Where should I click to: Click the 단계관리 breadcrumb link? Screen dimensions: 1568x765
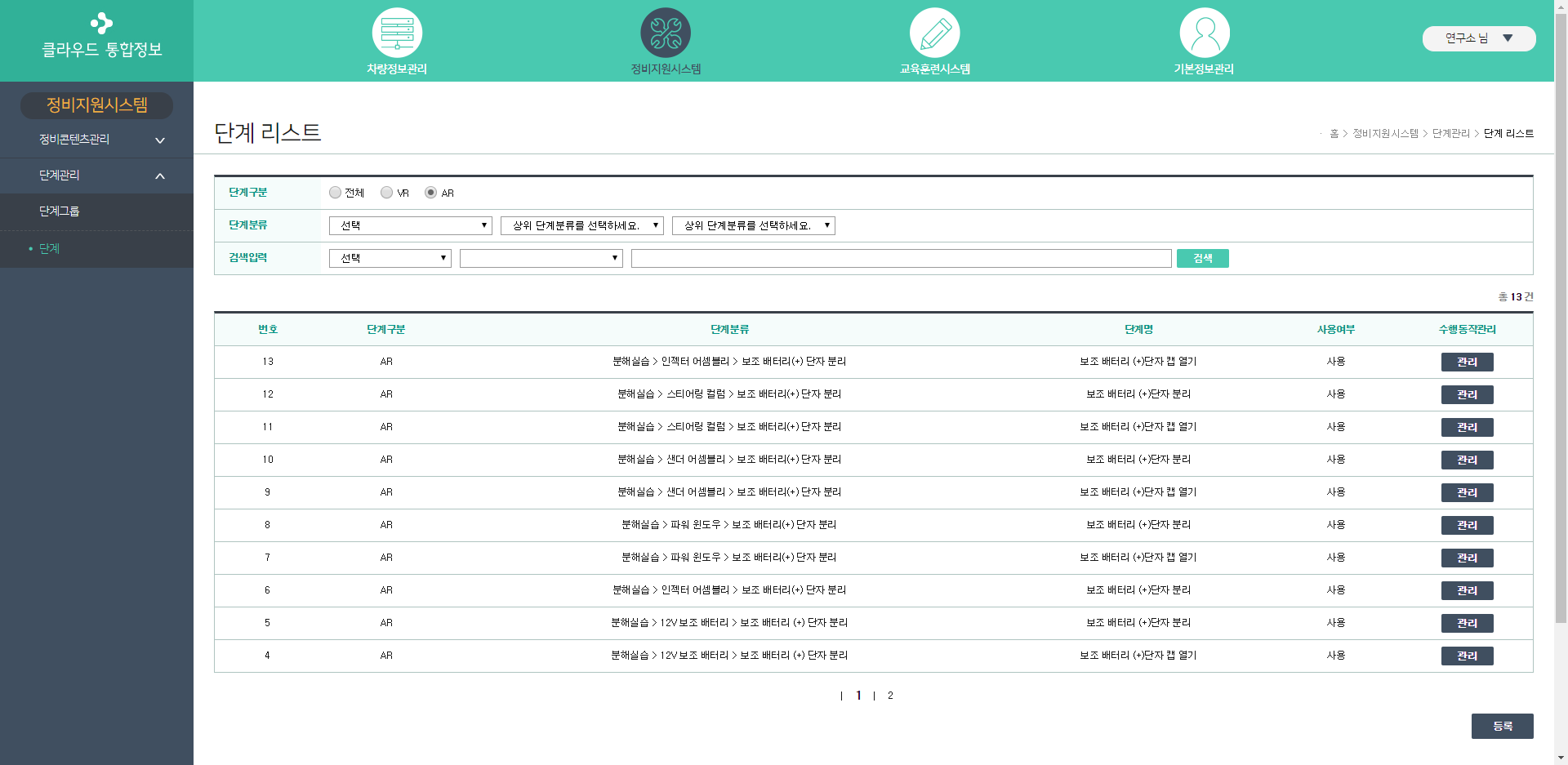coord(1451,133)
